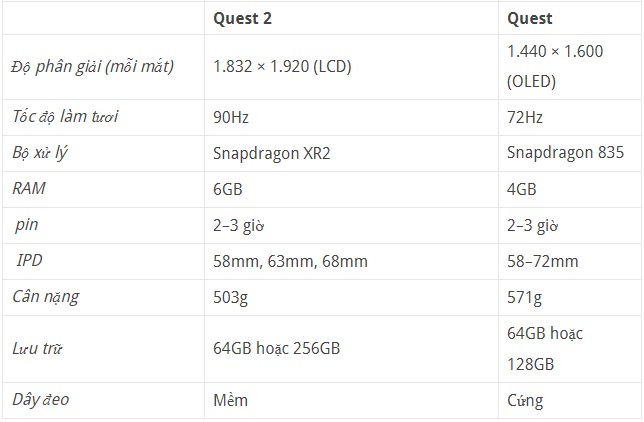Click the "6GB" RAM cell
644x422 pixels.
tap(228, 189)
